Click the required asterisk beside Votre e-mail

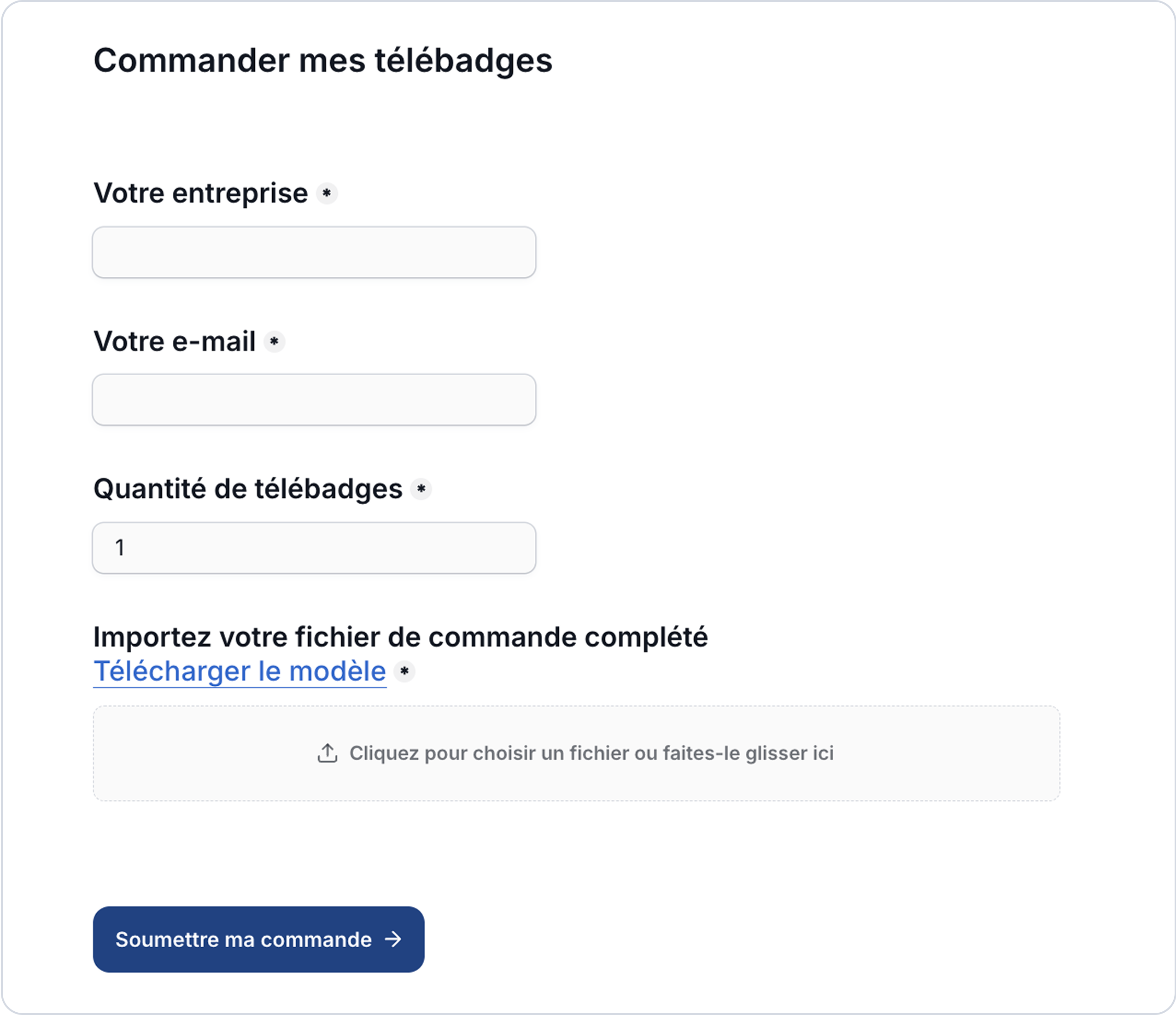(274, 342)
